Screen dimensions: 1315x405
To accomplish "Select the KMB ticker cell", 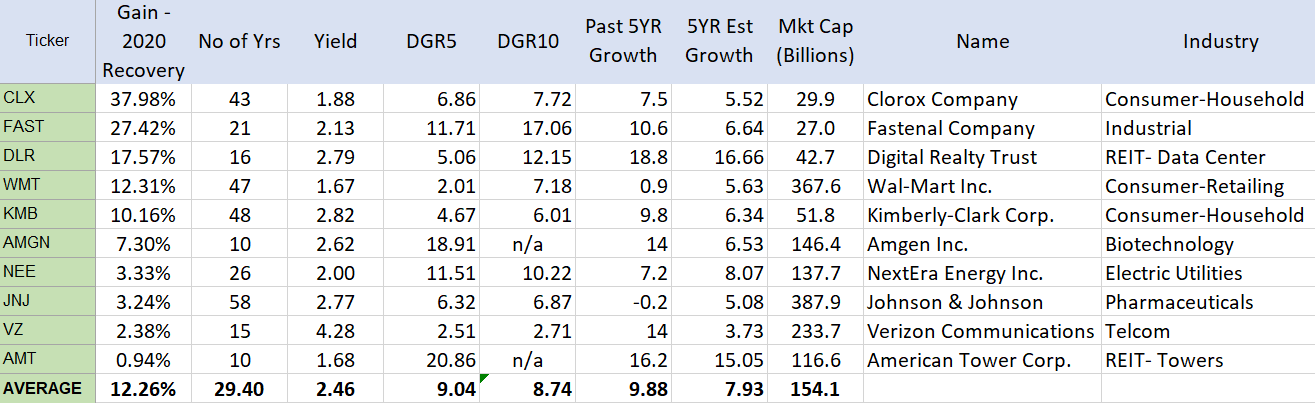I will [48, 215].
